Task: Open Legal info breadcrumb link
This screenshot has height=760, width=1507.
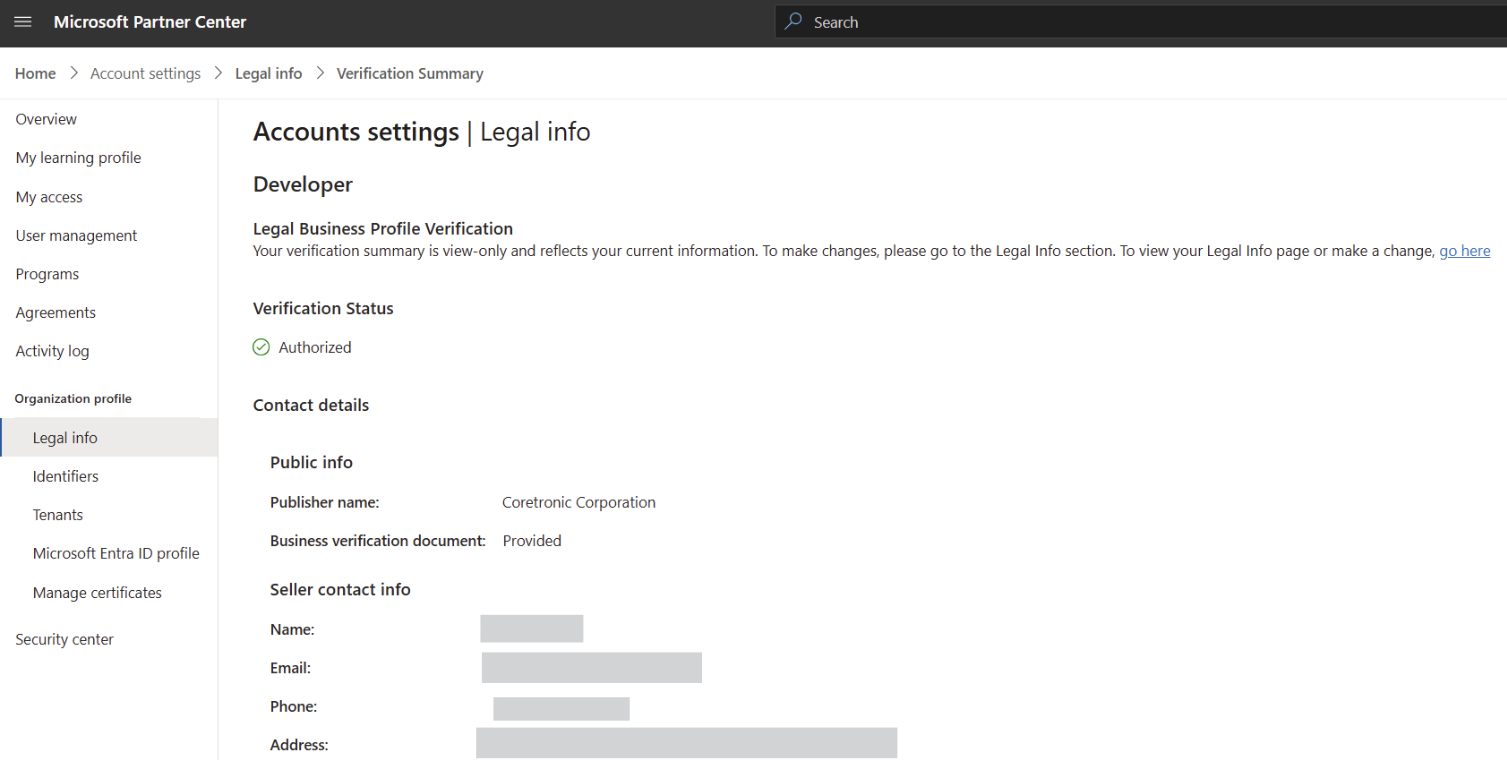Action: tap(268, 73)
